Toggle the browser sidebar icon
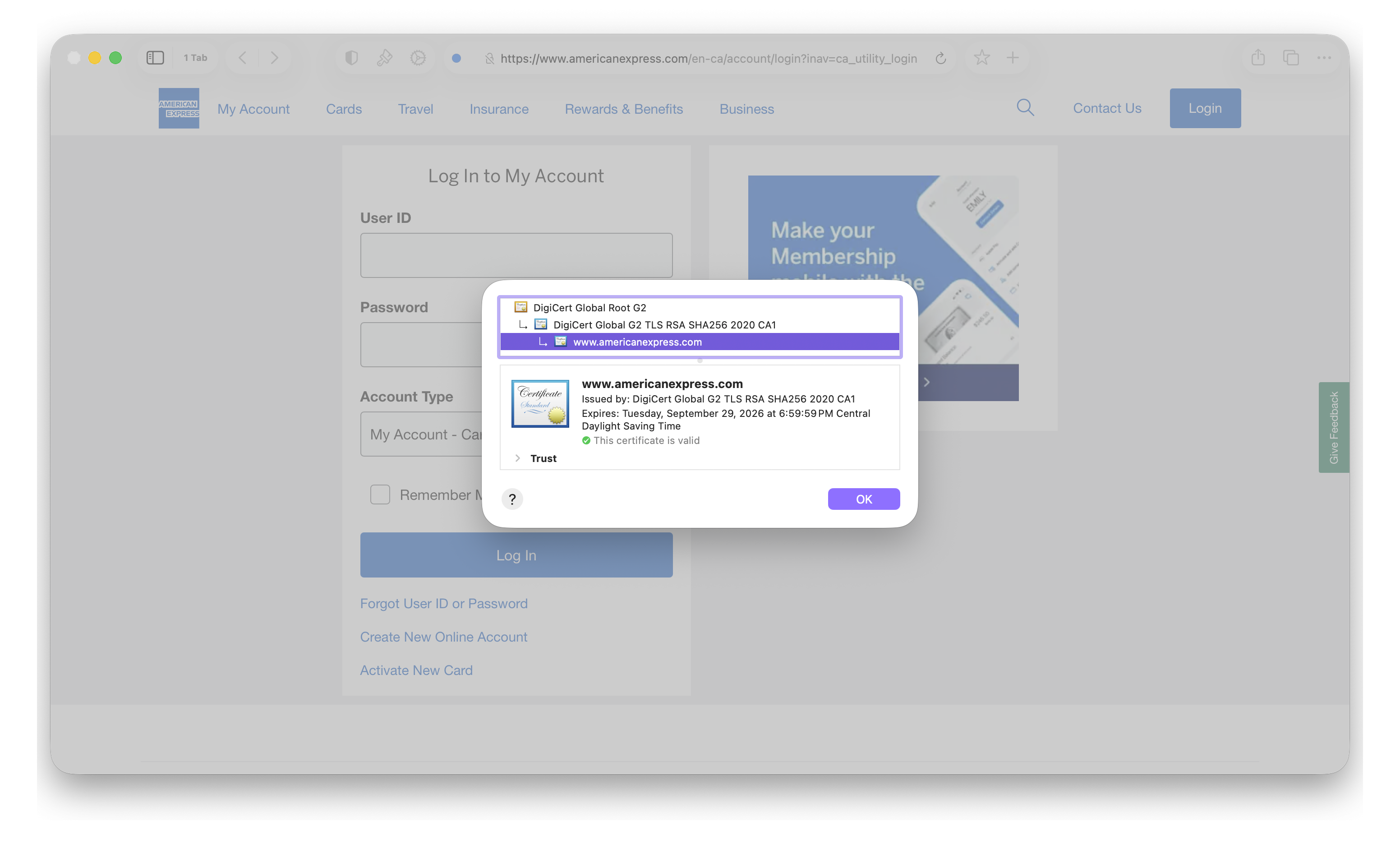1400x841 pixels. click(155, 58)
